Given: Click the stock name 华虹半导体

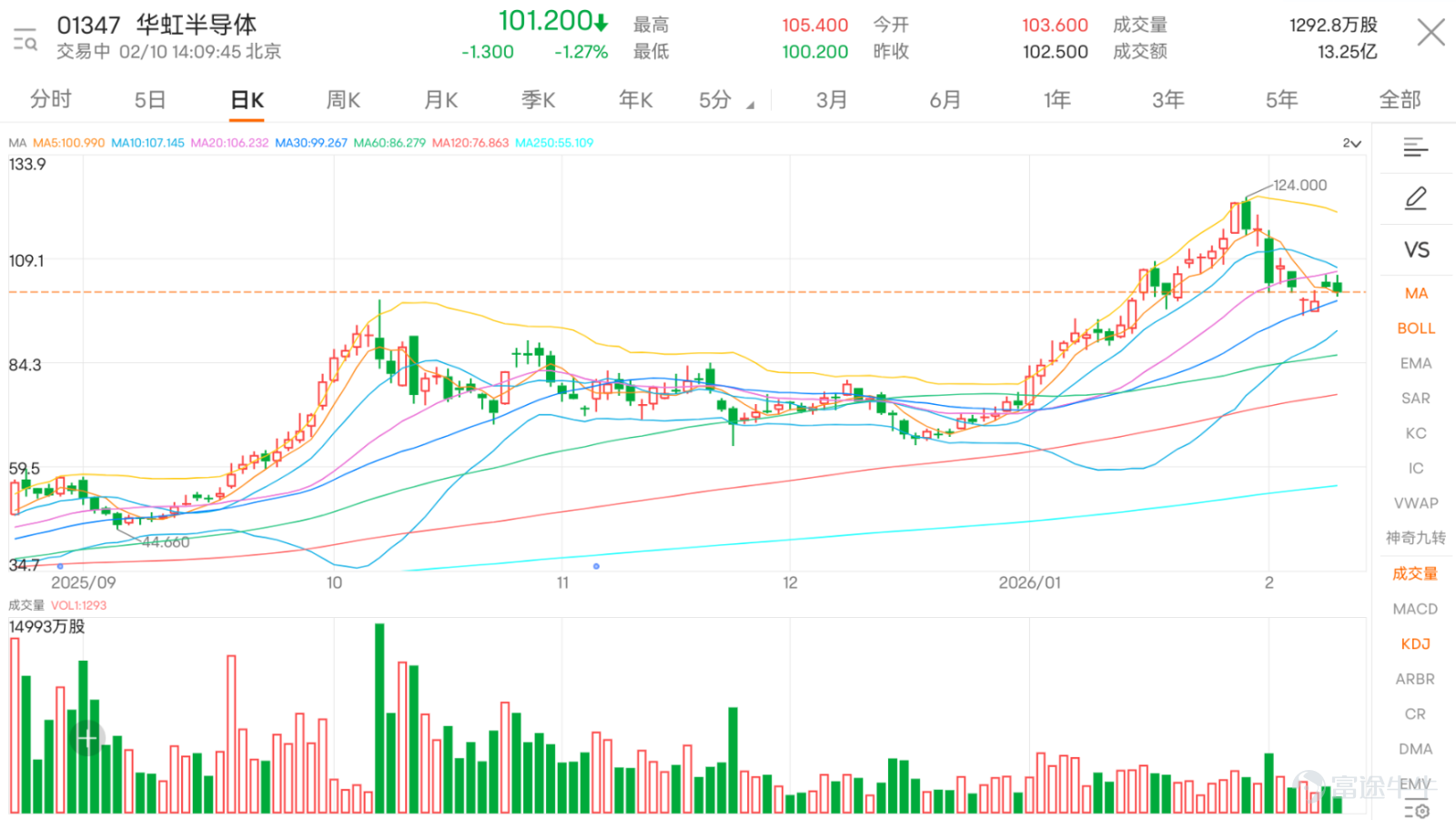Looking at the screenshot, I should pos(197,25).
